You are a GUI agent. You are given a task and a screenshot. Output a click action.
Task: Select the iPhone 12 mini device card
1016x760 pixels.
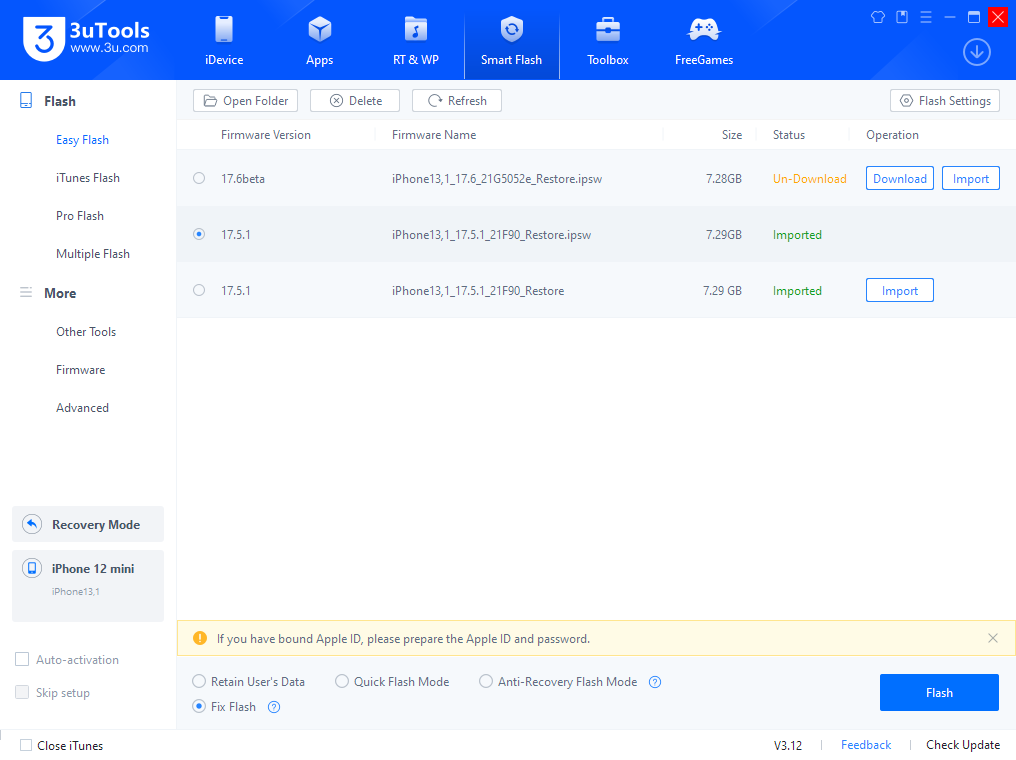(88, 586)
